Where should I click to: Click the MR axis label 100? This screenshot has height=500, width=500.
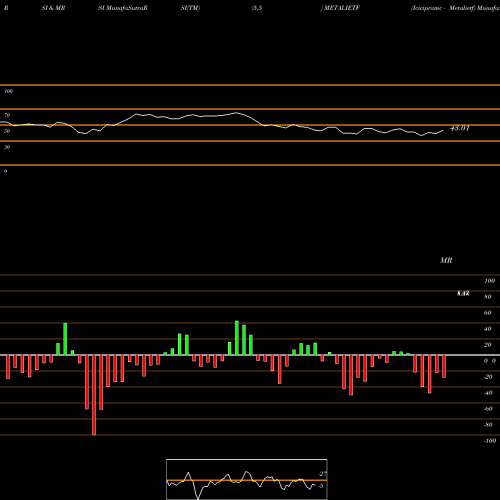489,281
